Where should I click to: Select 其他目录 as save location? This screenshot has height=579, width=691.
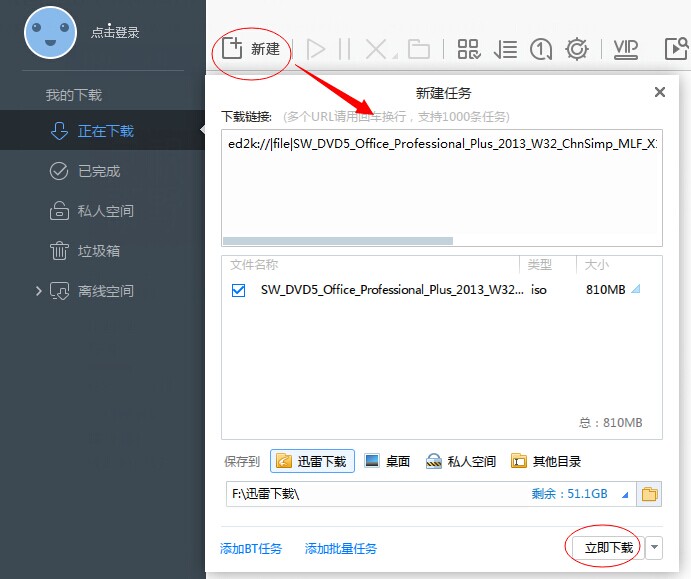[x=546, y=461]
